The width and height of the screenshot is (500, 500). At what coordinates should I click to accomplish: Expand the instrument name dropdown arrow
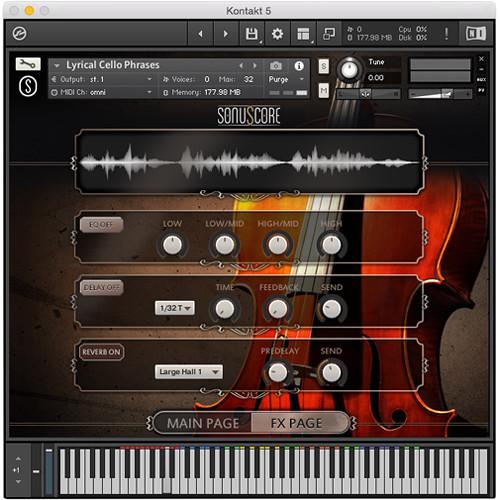pos(57,65)
